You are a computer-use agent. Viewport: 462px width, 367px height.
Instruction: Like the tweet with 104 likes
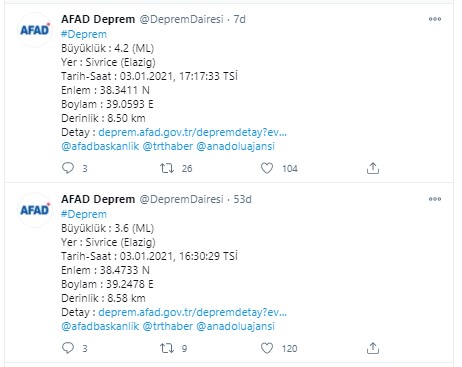click(267, 168)
